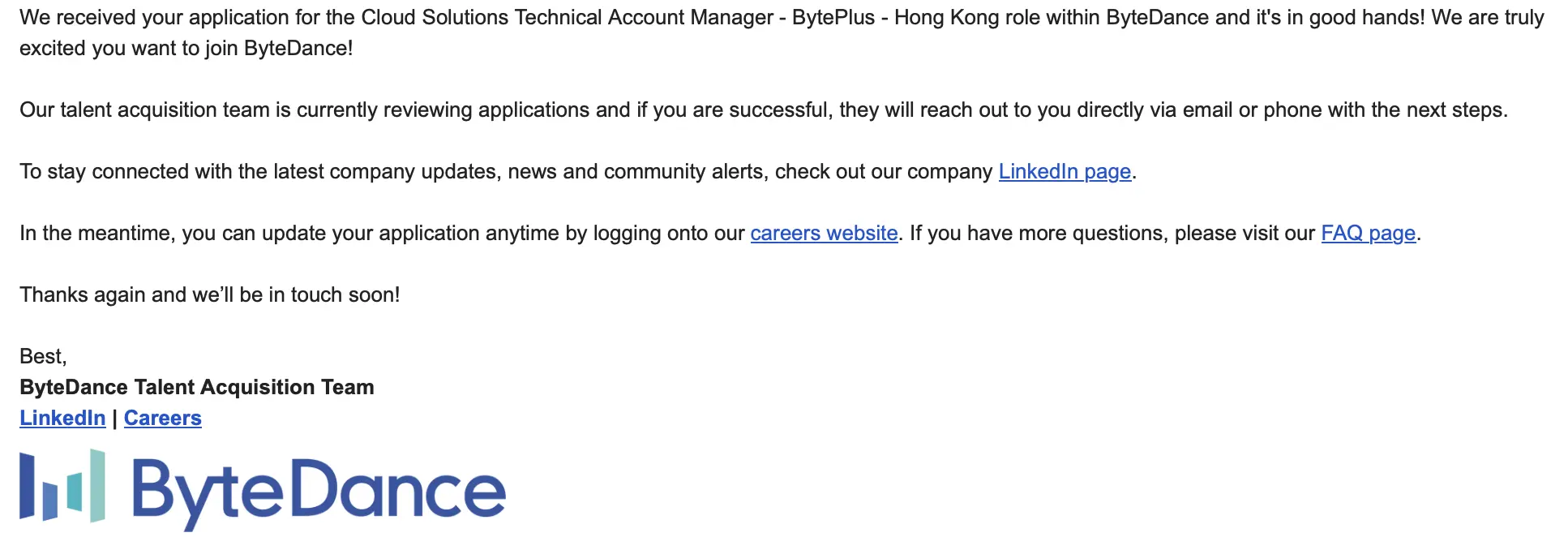
Task: Click the 'Best,' closing line
Action: [x=43, y=357]
